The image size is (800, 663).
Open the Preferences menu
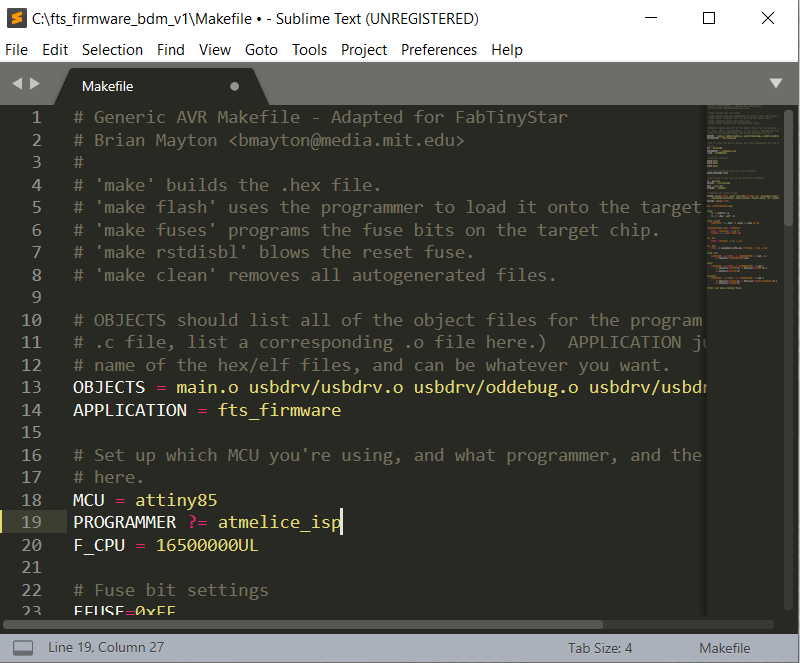coord(439,50)
